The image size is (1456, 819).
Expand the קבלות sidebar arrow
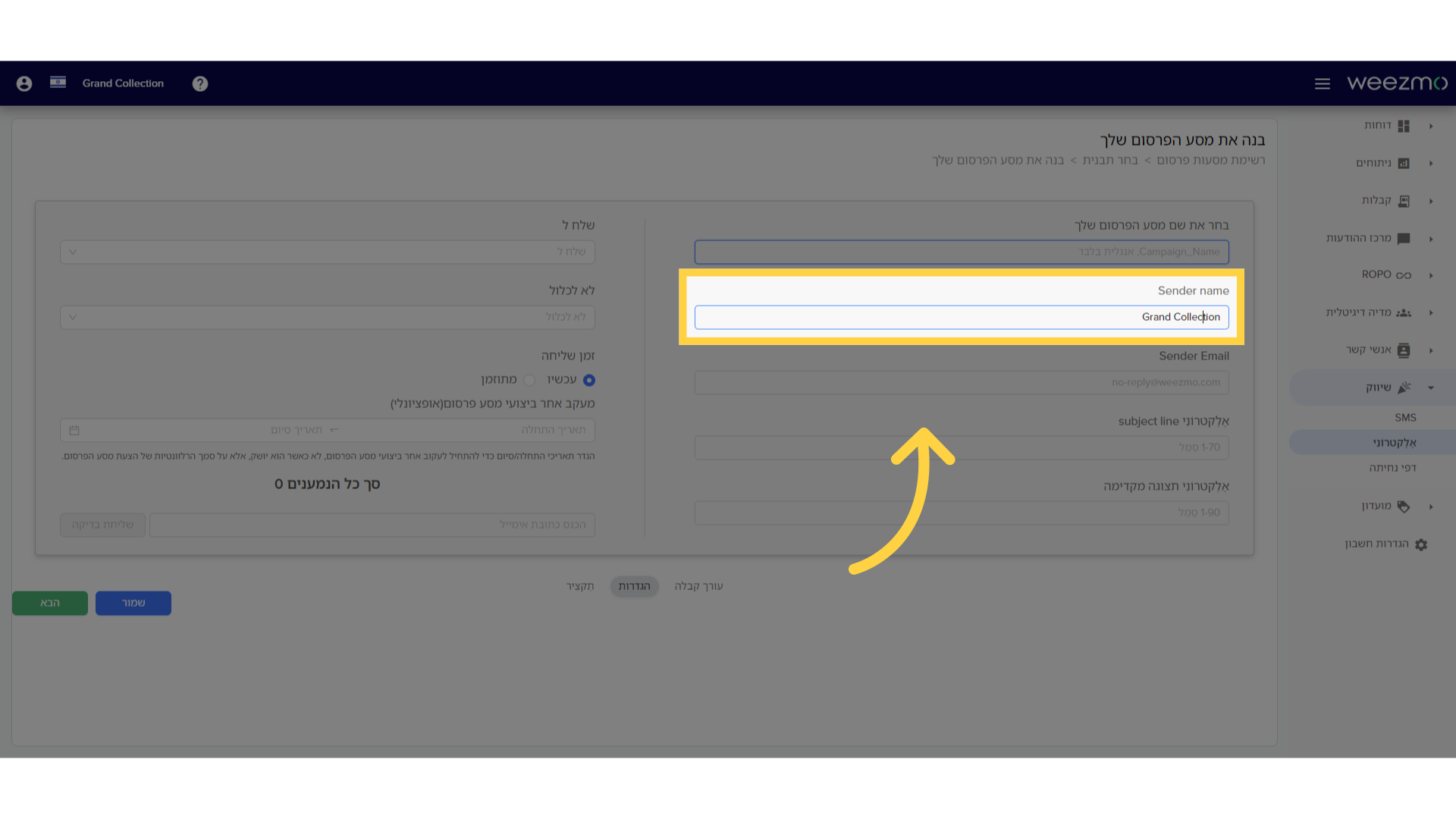(1431, 202)
